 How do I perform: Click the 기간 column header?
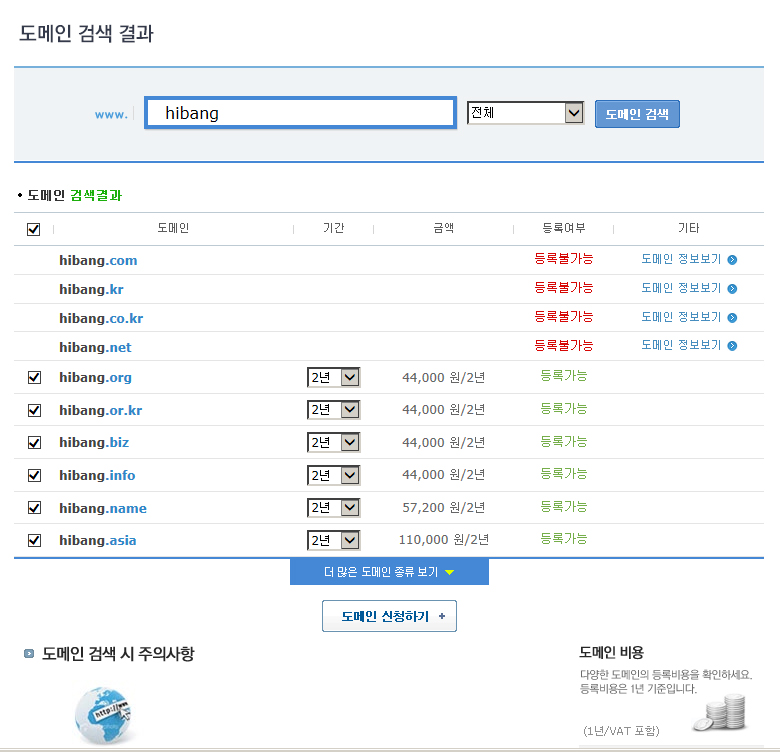pyautogui.click(x=333, y=228)
